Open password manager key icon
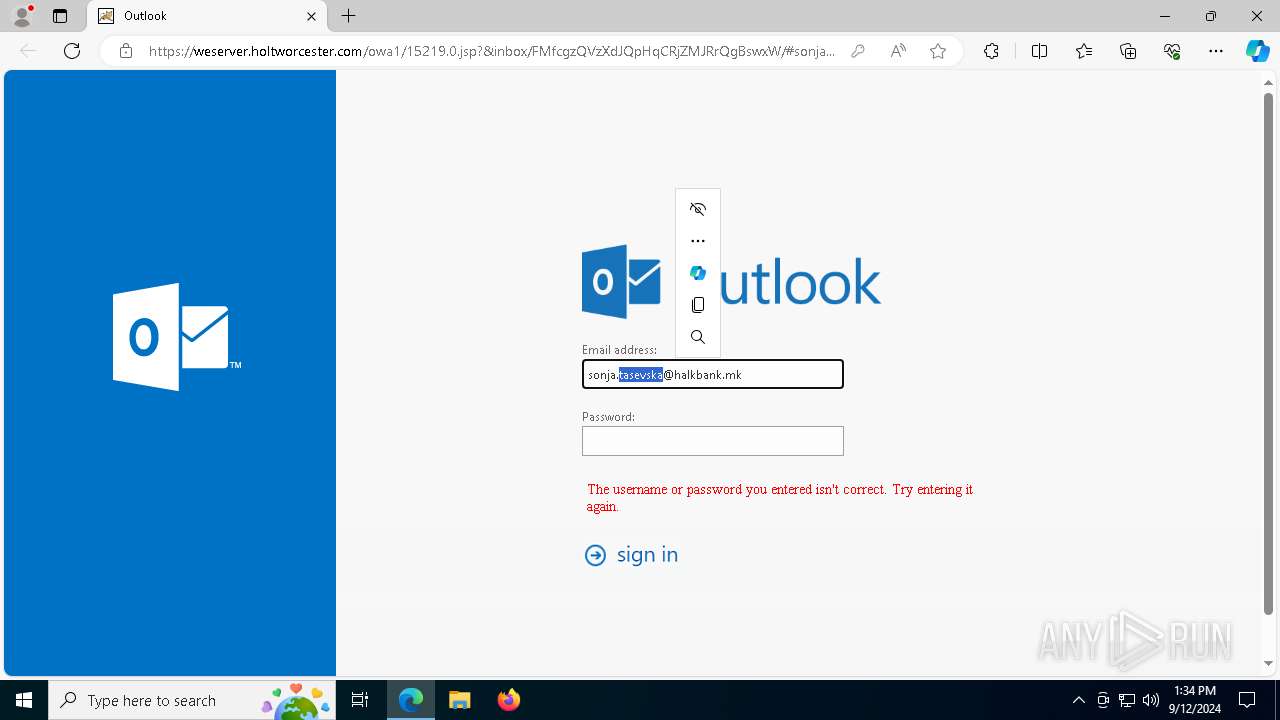Screen dimensions: 1280x720 pyautogui.click(x=858, y=51)
